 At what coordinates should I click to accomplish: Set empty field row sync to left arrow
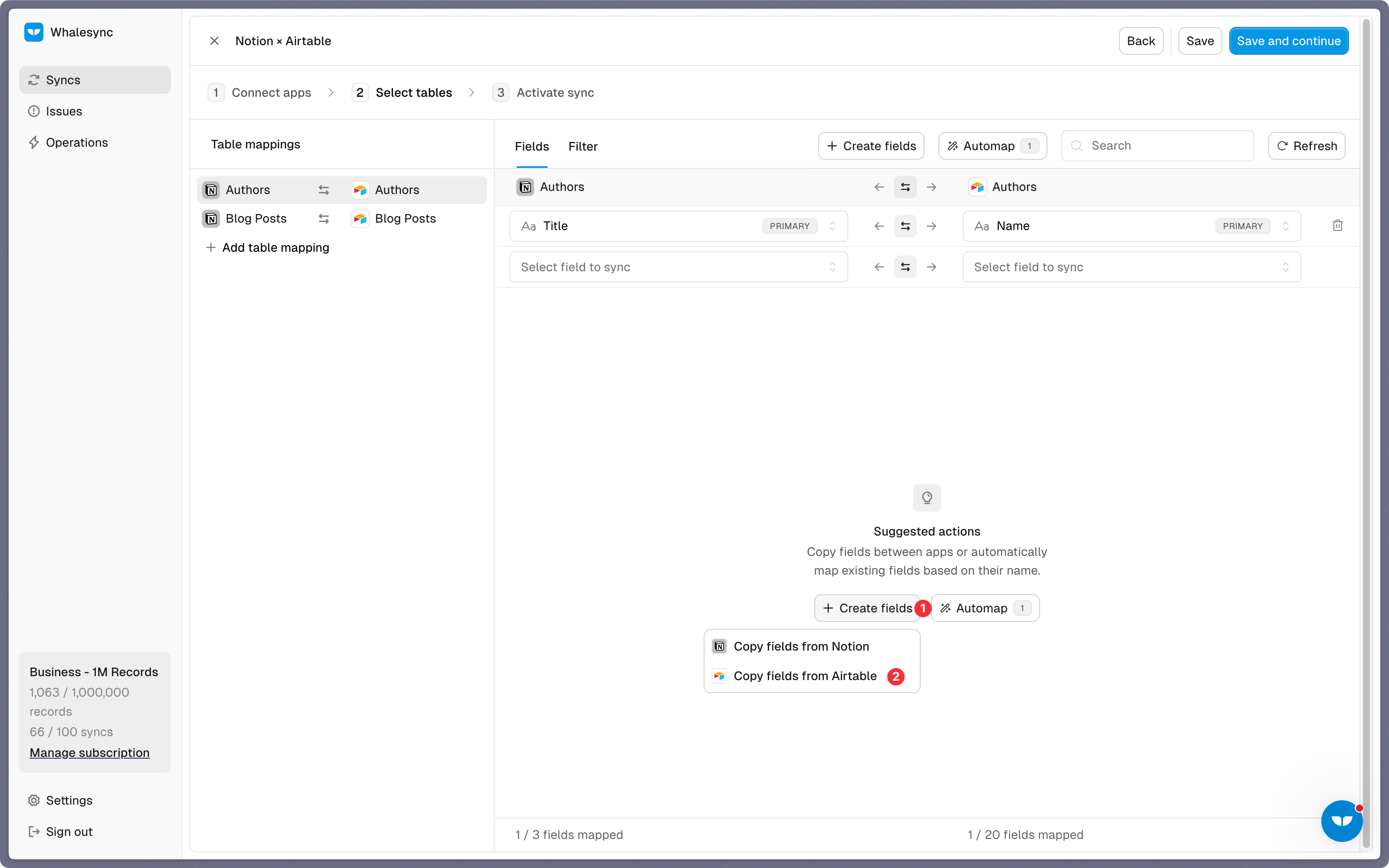879,267
